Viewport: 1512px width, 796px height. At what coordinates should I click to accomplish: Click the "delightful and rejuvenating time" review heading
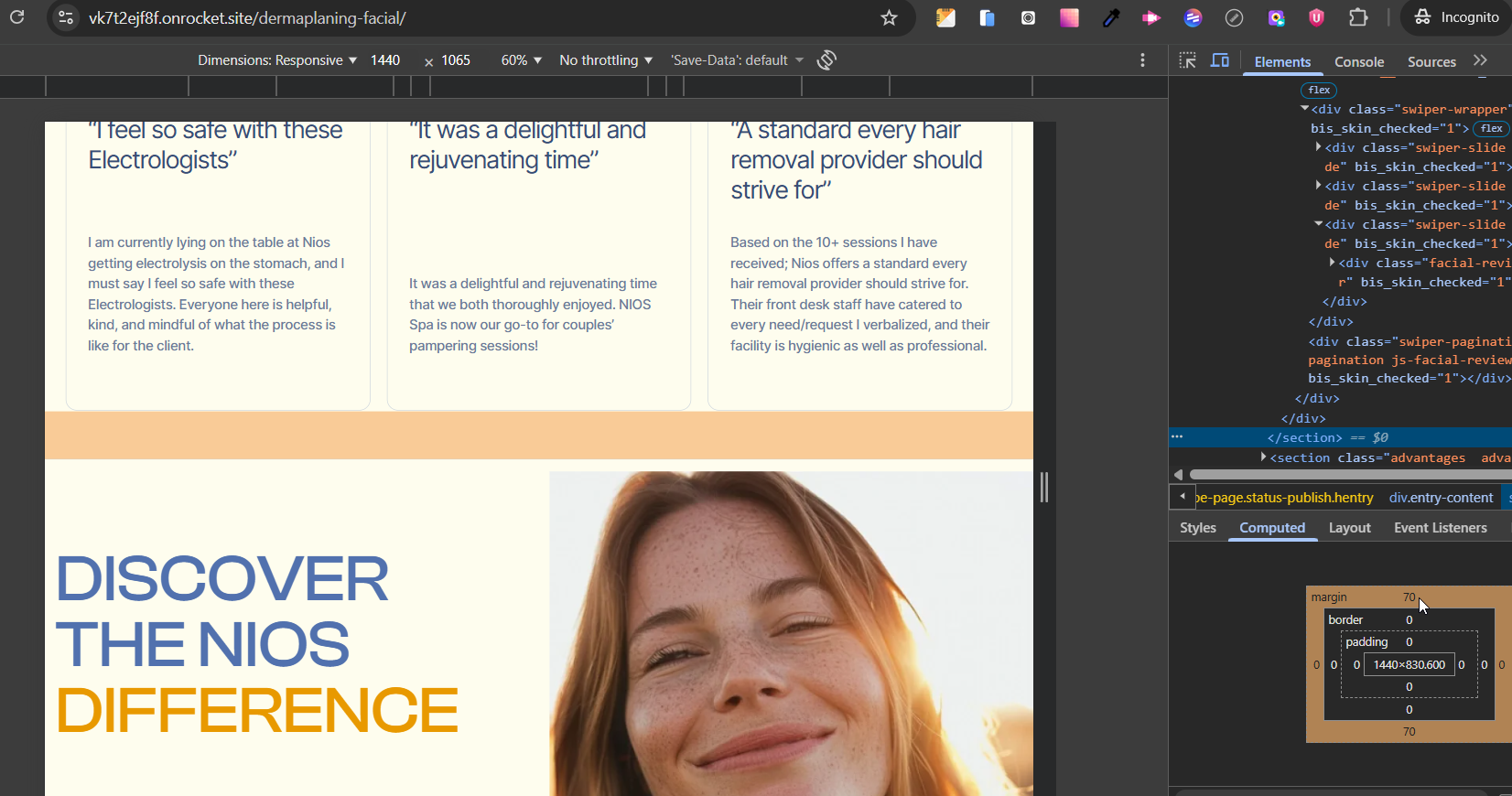pyautogui.click(x=527, y=145)
